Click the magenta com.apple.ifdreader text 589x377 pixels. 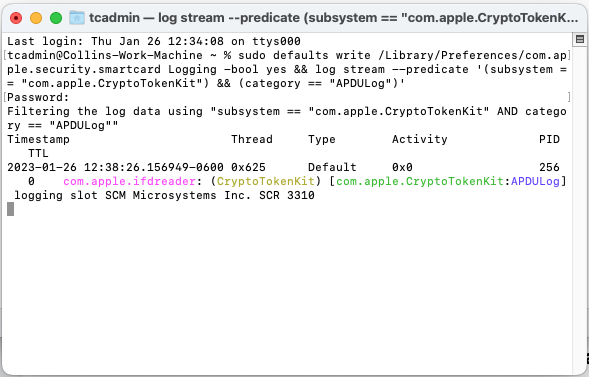pyautogui.click(x=130, y=181)
